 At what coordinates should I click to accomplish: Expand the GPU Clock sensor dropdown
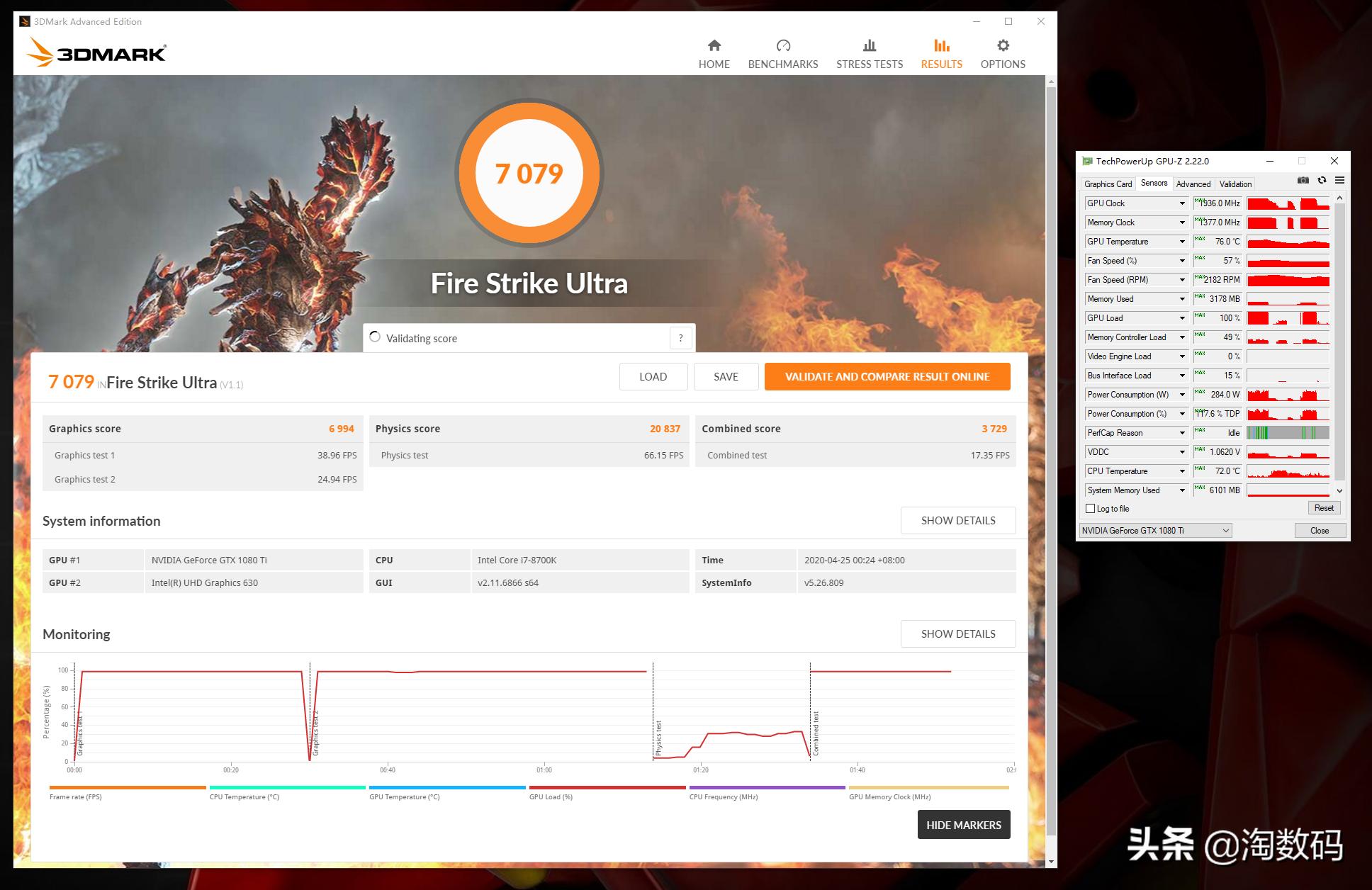point(1181,203)
